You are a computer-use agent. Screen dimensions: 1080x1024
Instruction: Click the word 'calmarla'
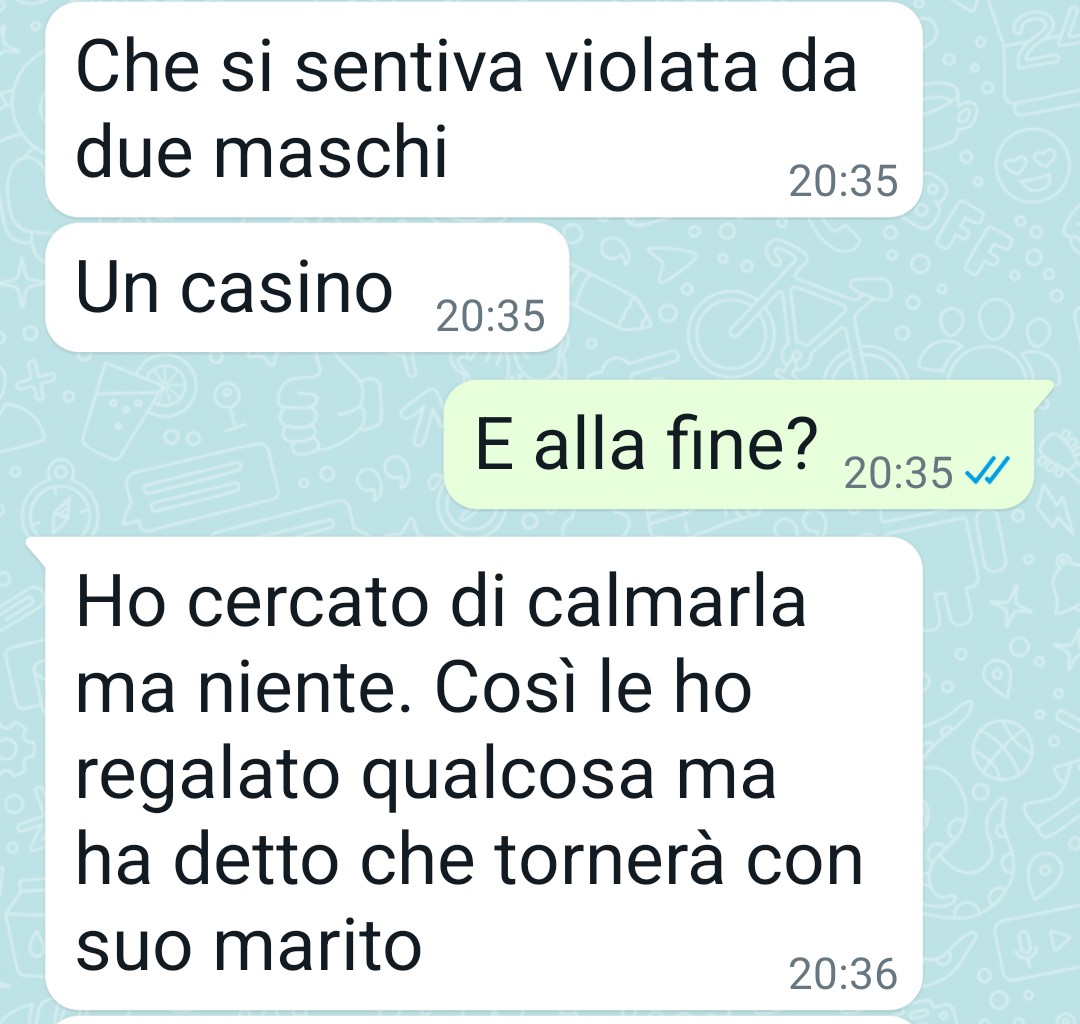point(667,603)
